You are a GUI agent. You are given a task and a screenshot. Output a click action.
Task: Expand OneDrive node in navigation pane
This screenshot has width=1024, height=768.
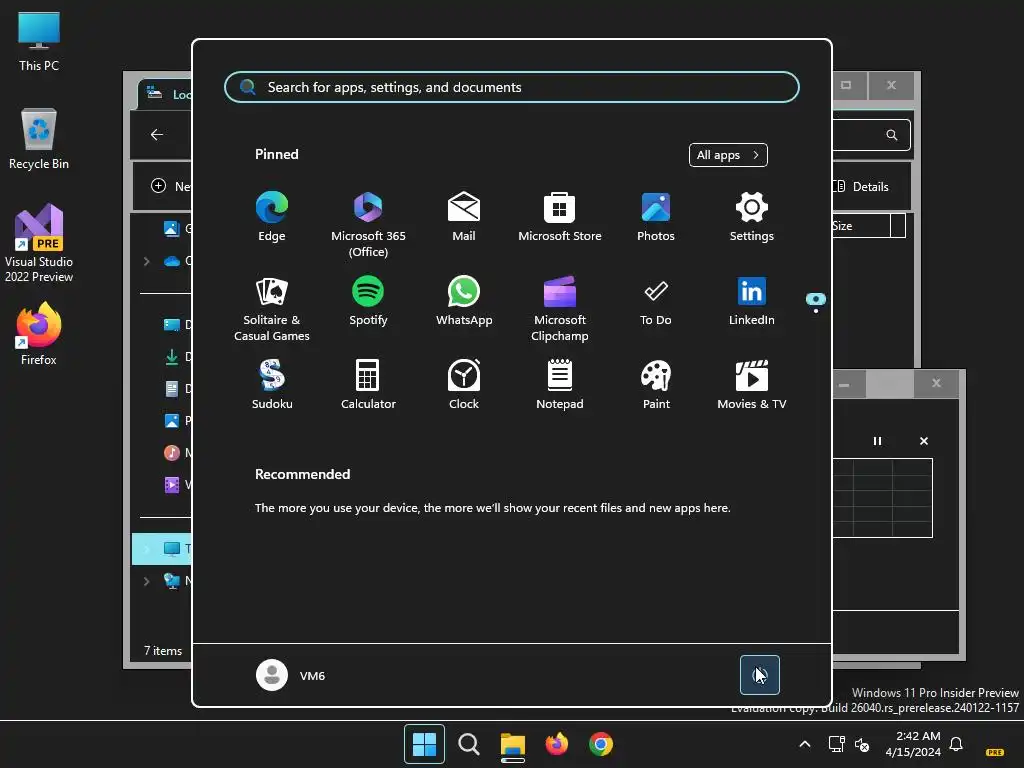point(146,261)
